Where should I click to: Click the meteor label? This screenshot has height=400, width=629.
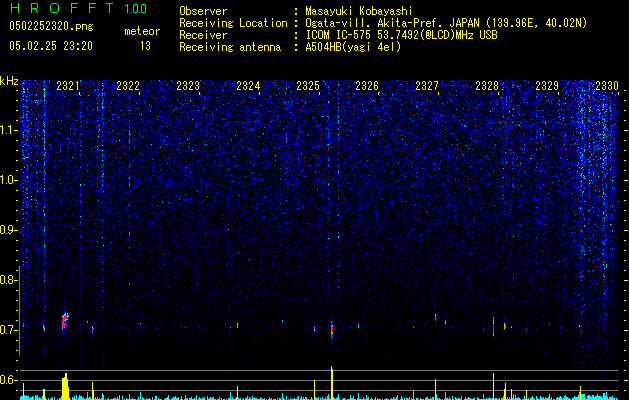point(142,31)
